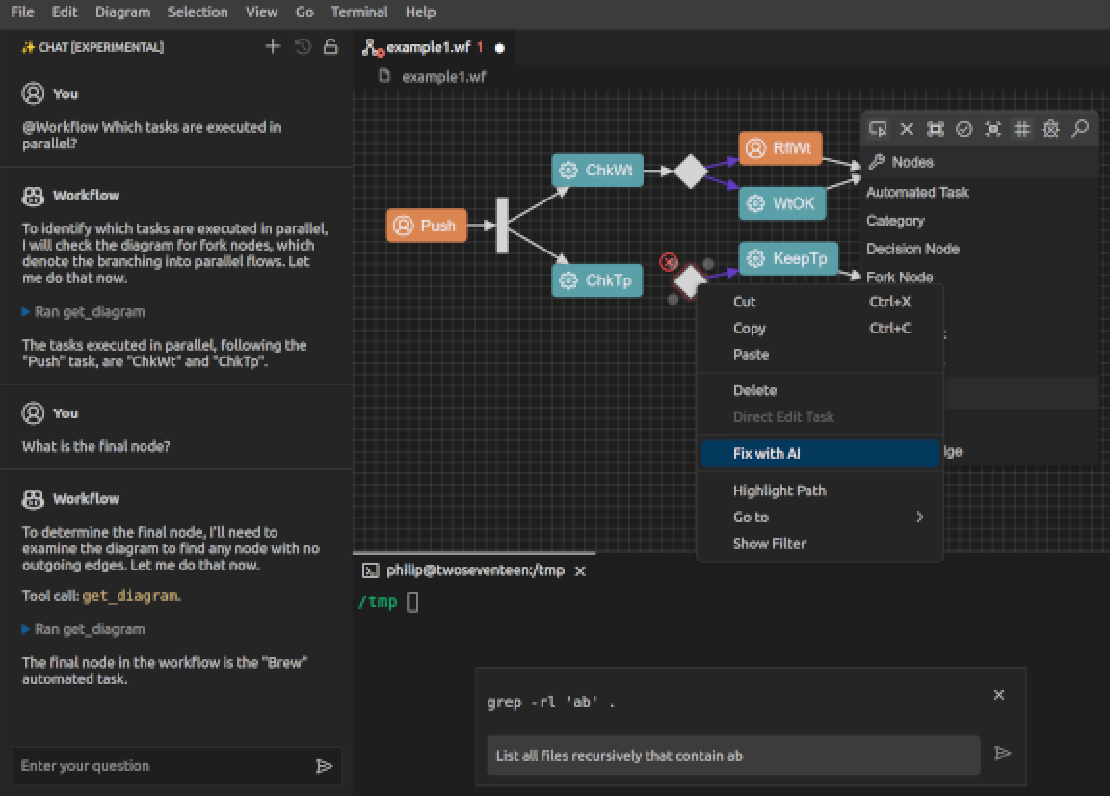Open diagram settings via the gear icon
This screenshot has width=1110, height=796.
1051,128
